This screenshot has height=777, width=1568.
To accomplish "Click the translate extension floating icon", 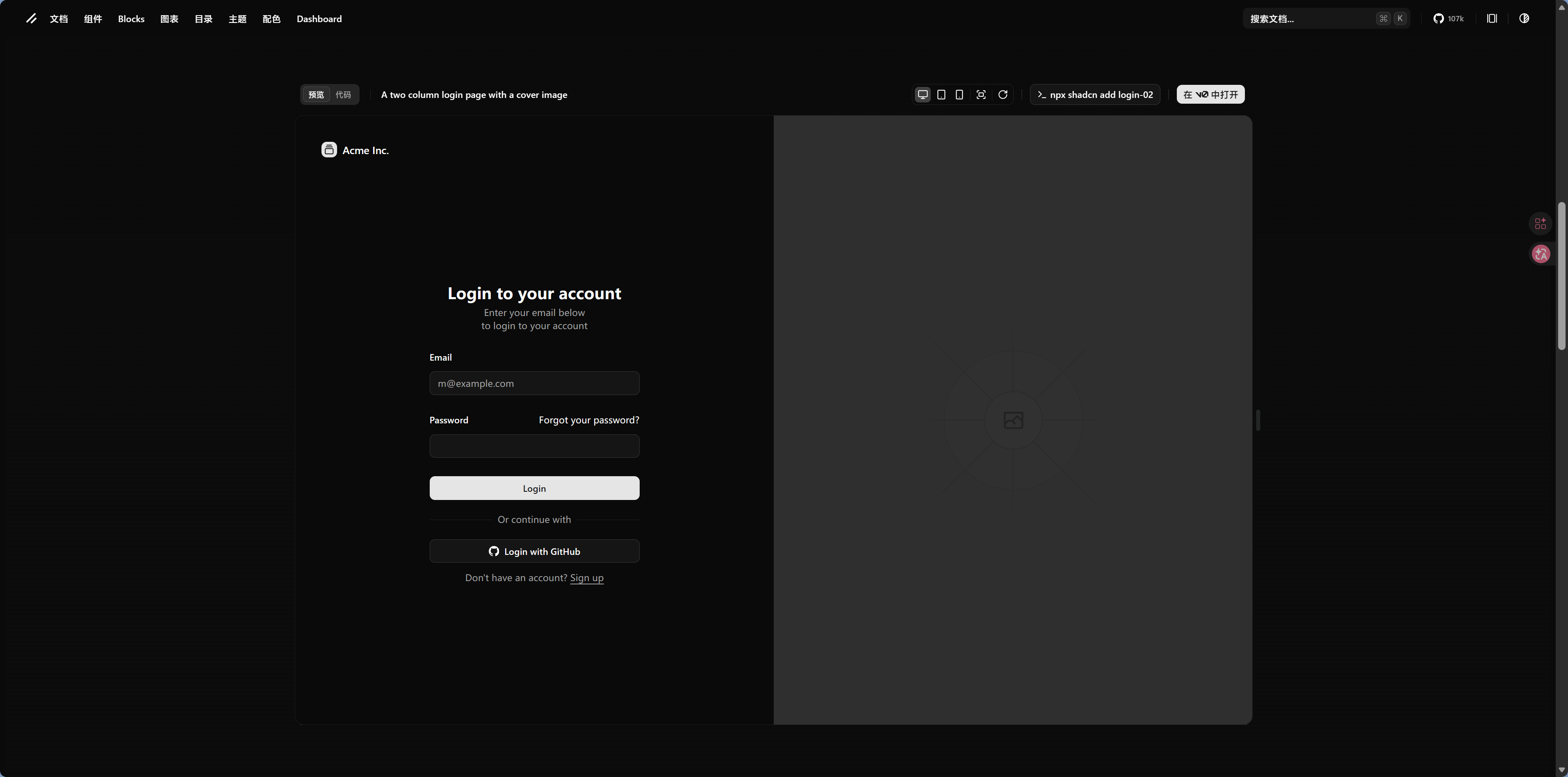I will click(1541, 254).
